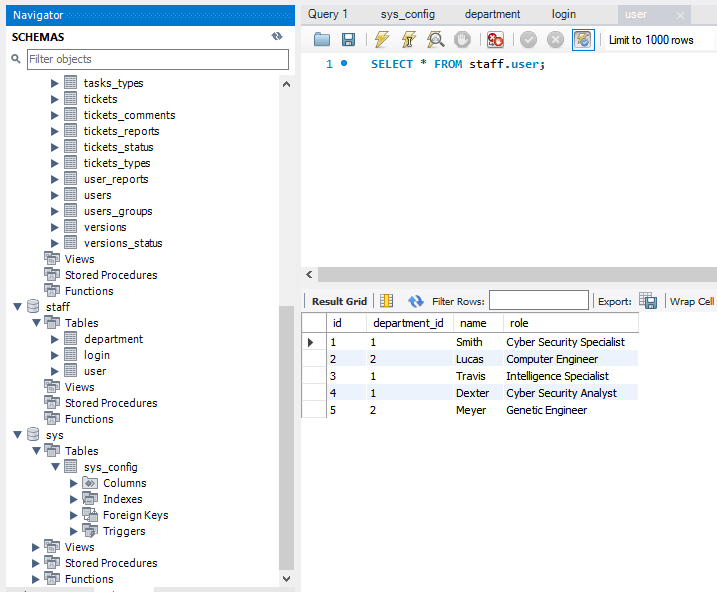Toggle result grid form view icon

pos(386,301)
